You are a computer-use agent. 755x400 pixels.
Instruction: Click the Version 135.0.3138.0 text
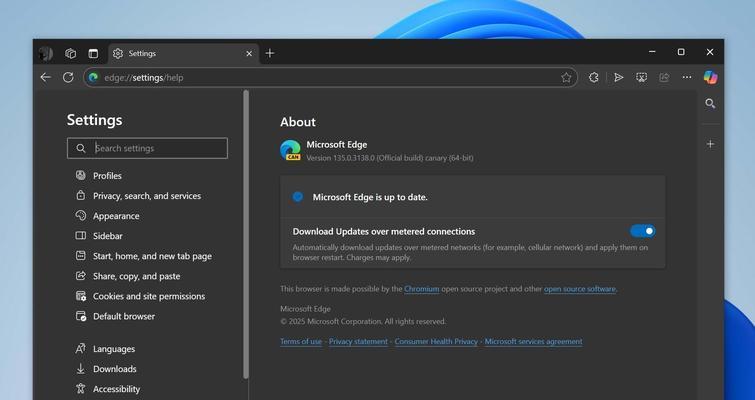pyautogui.click(x=390, y=158)
